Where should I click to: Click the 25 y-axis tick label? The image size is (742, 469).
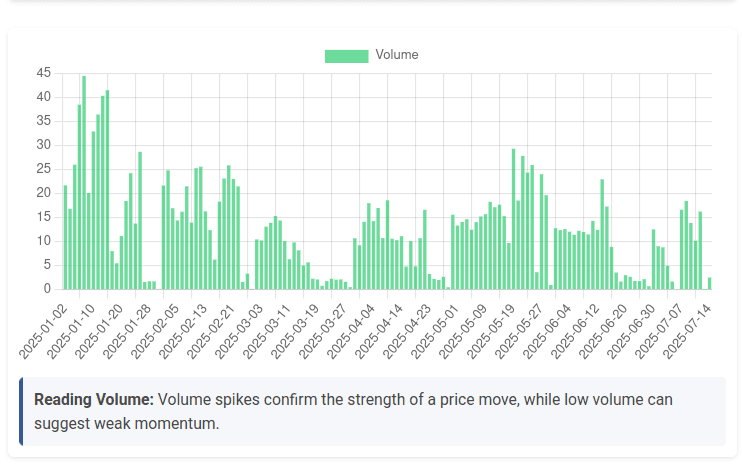click(x=43, y=169)
